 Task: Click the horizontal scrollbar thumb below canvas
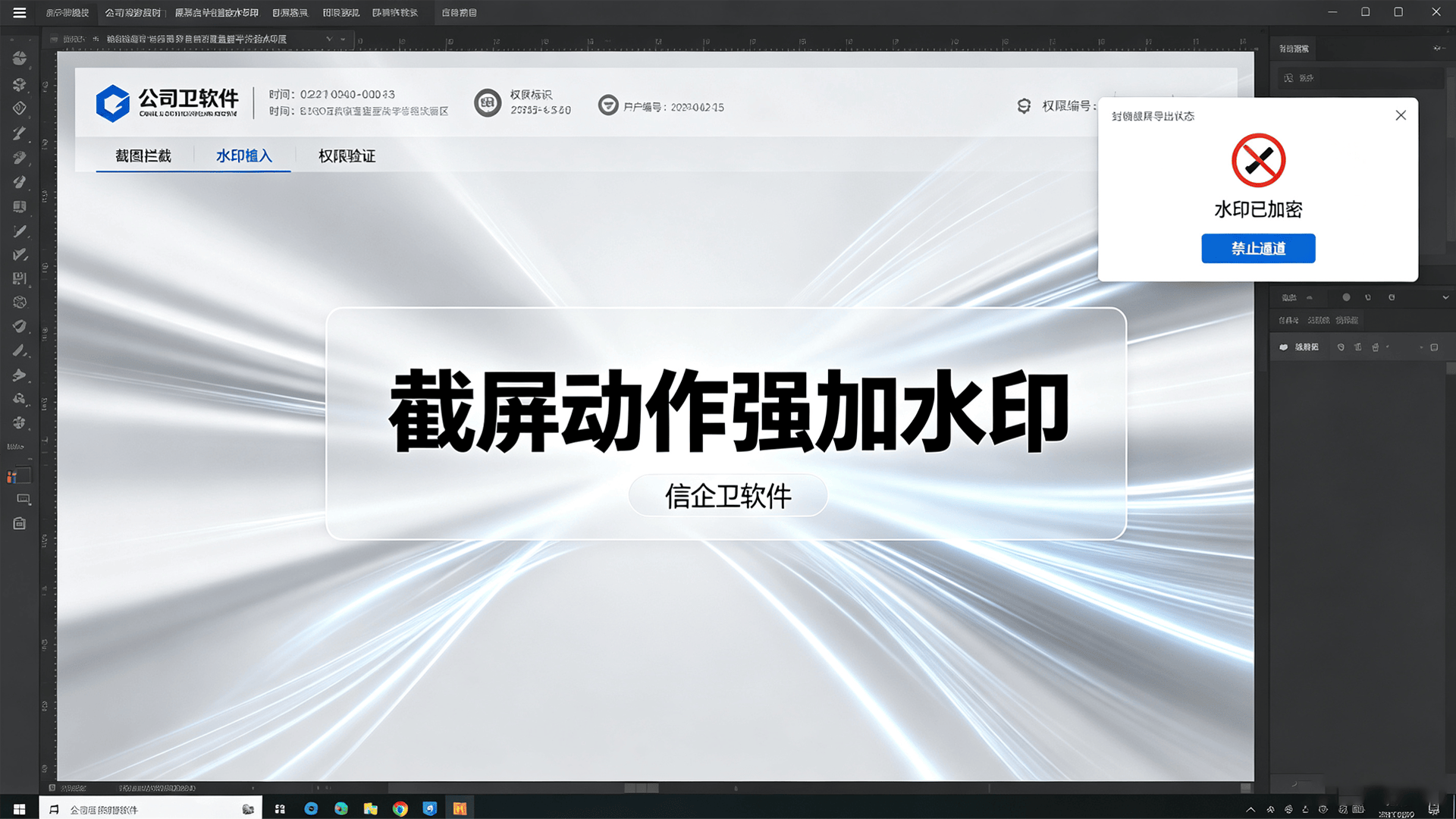click(x=641, y=788)
